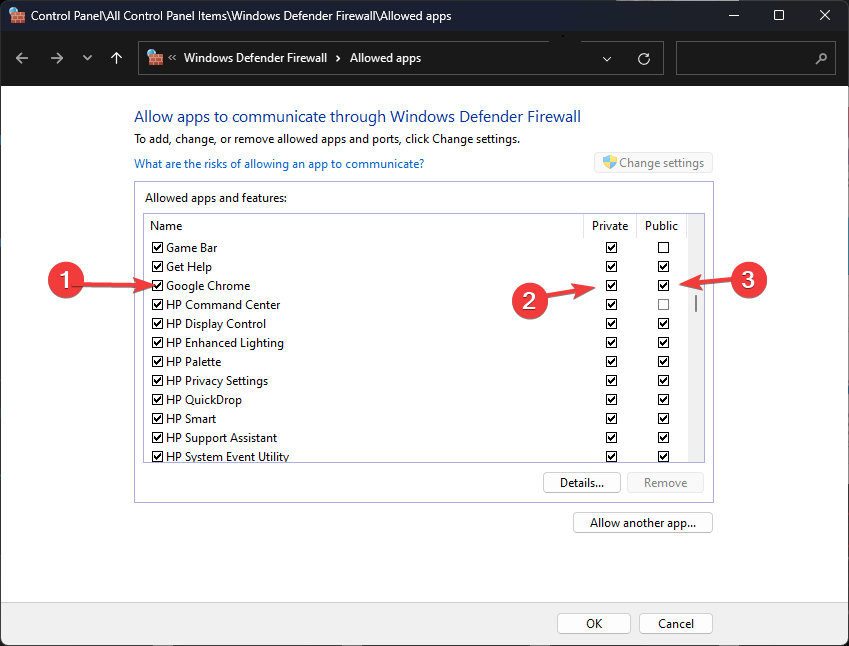Sort list by Private column header

pyautogui.click(x=610, y=226)
